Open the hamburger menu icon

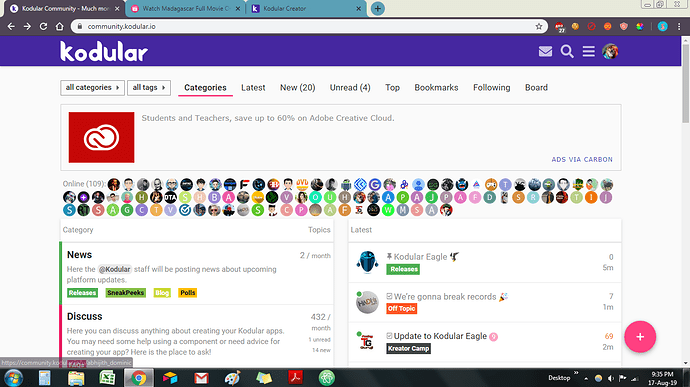[x=588, y=52]
